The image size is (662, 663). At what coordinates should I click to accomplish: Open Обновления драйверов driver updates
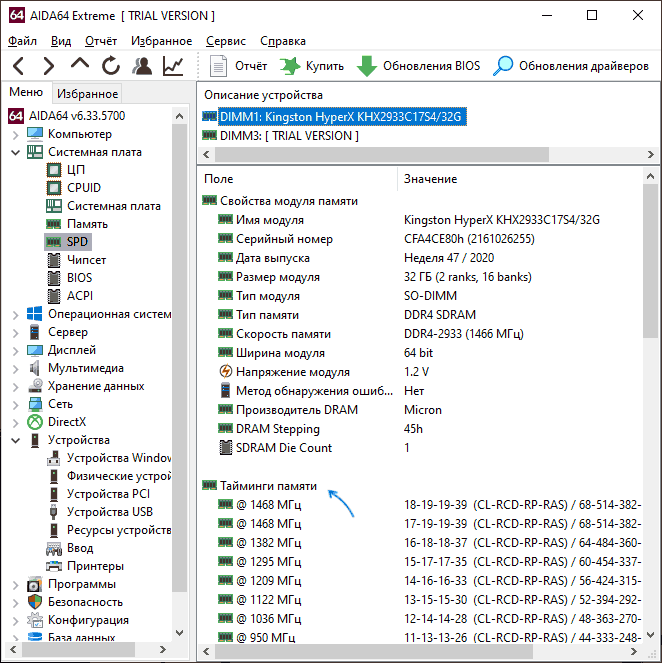click(570, 66)
